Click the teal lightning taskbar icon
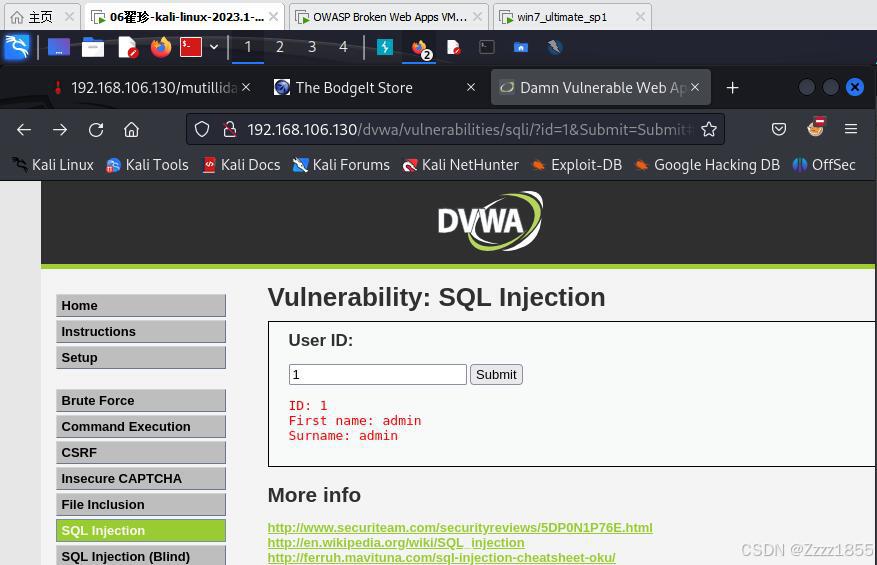Screen dimensions: 877x565 pos(385,47)
